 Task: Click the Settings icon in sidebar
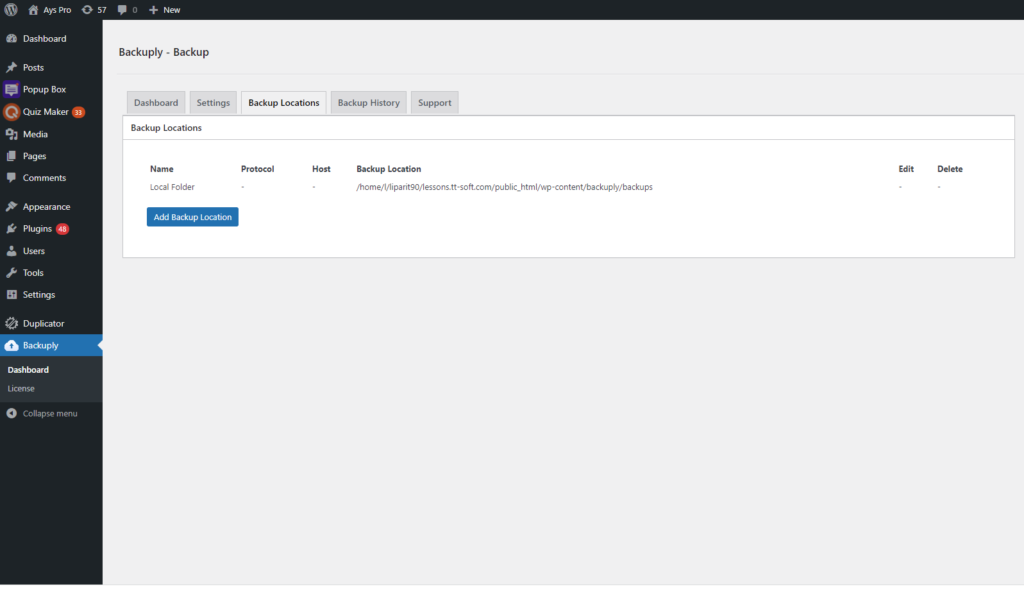click(12, 294)
